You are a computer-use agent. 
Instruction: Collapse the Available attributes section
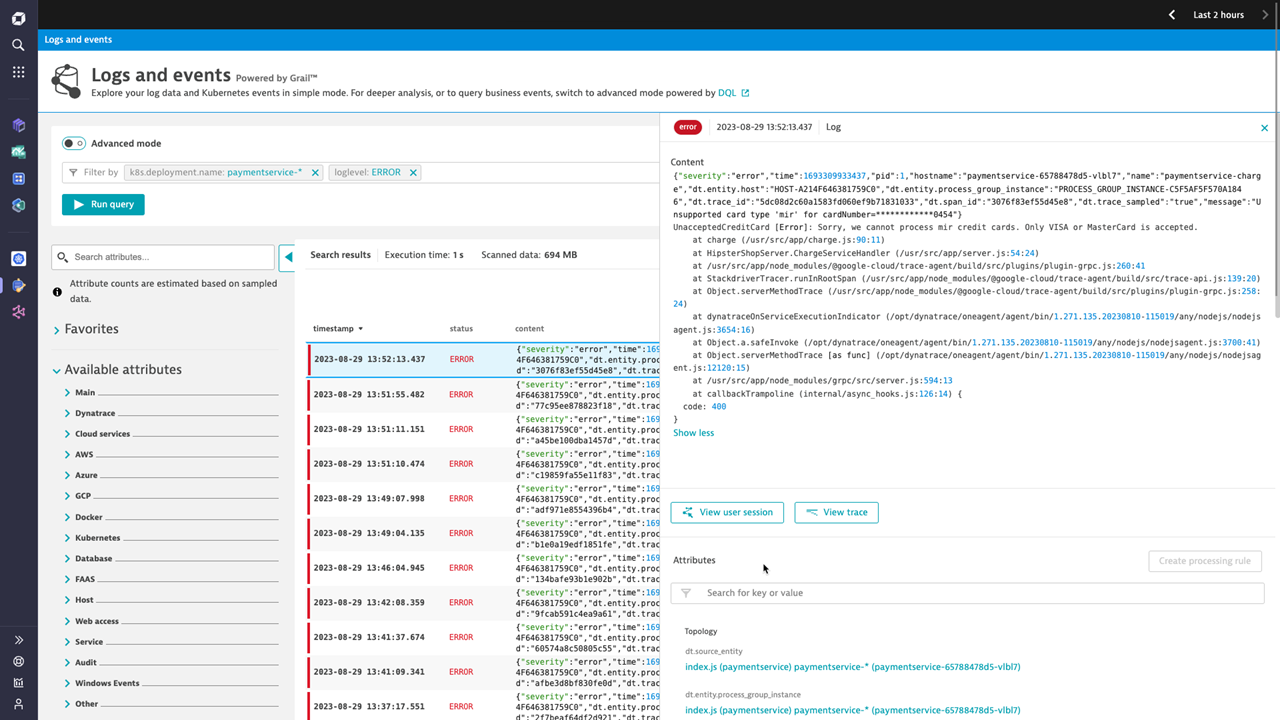pos(57,370)
